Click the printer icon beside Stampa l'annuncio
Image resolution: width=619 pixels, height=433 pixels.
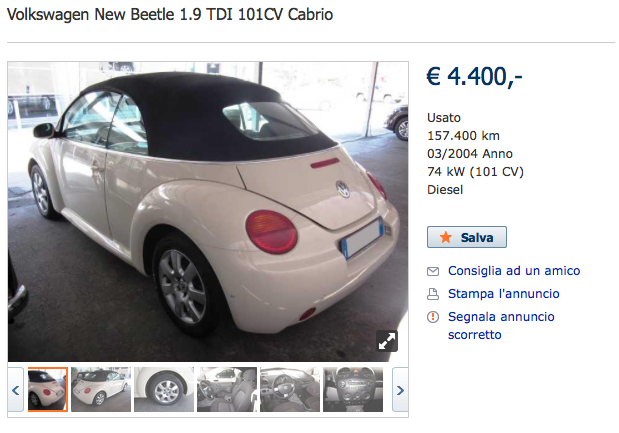click(433, 294)
